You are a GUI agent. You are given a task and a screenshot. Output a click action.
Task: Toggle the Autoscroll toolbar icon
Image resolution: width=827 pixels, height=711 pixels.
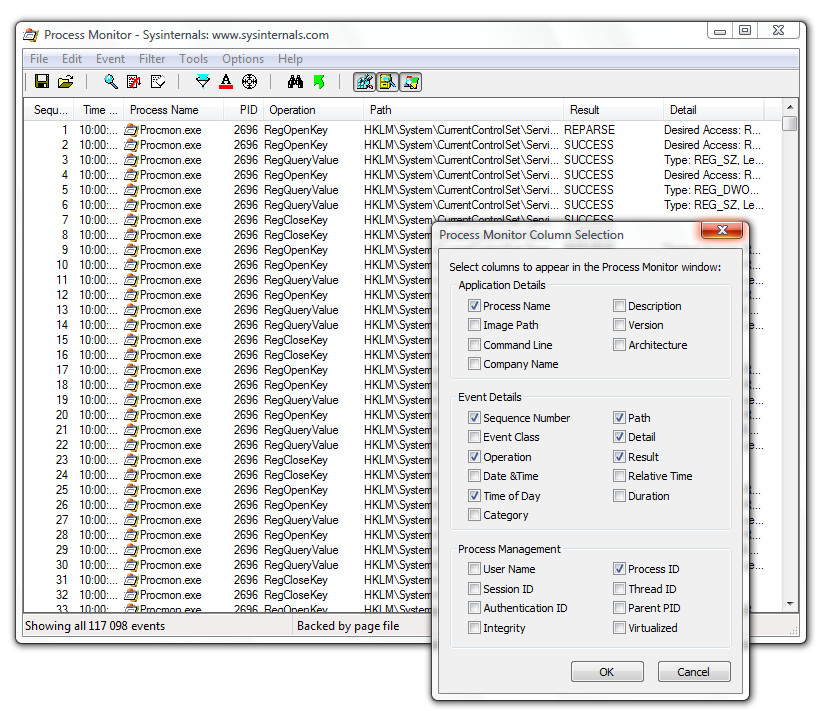(134, 82)
